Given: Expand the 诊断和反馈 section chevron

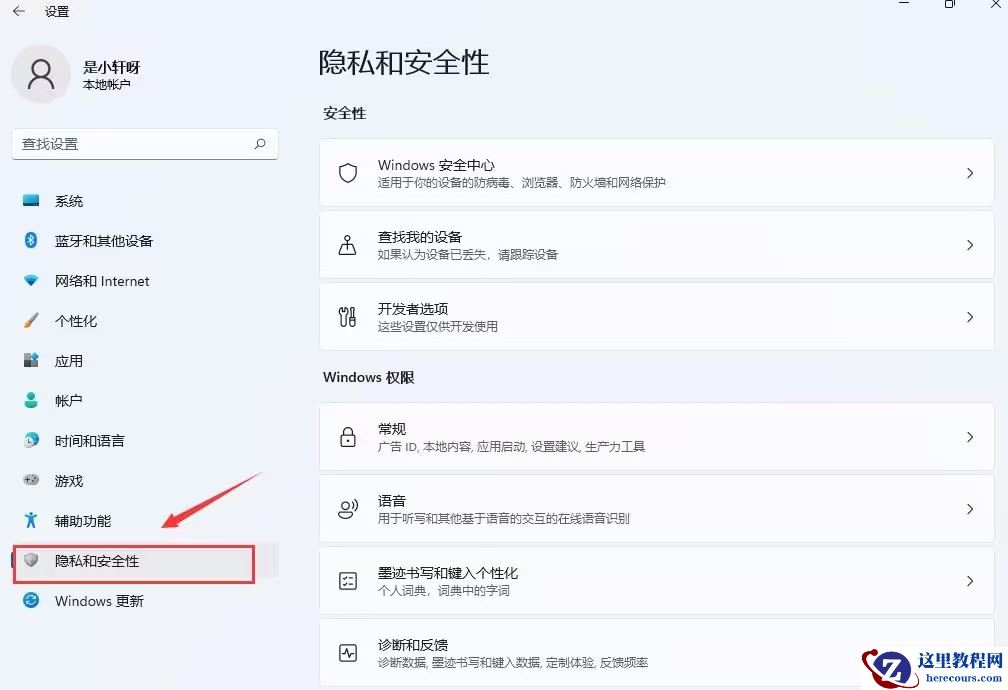Looking at the screenshot, I should (968, 653).
